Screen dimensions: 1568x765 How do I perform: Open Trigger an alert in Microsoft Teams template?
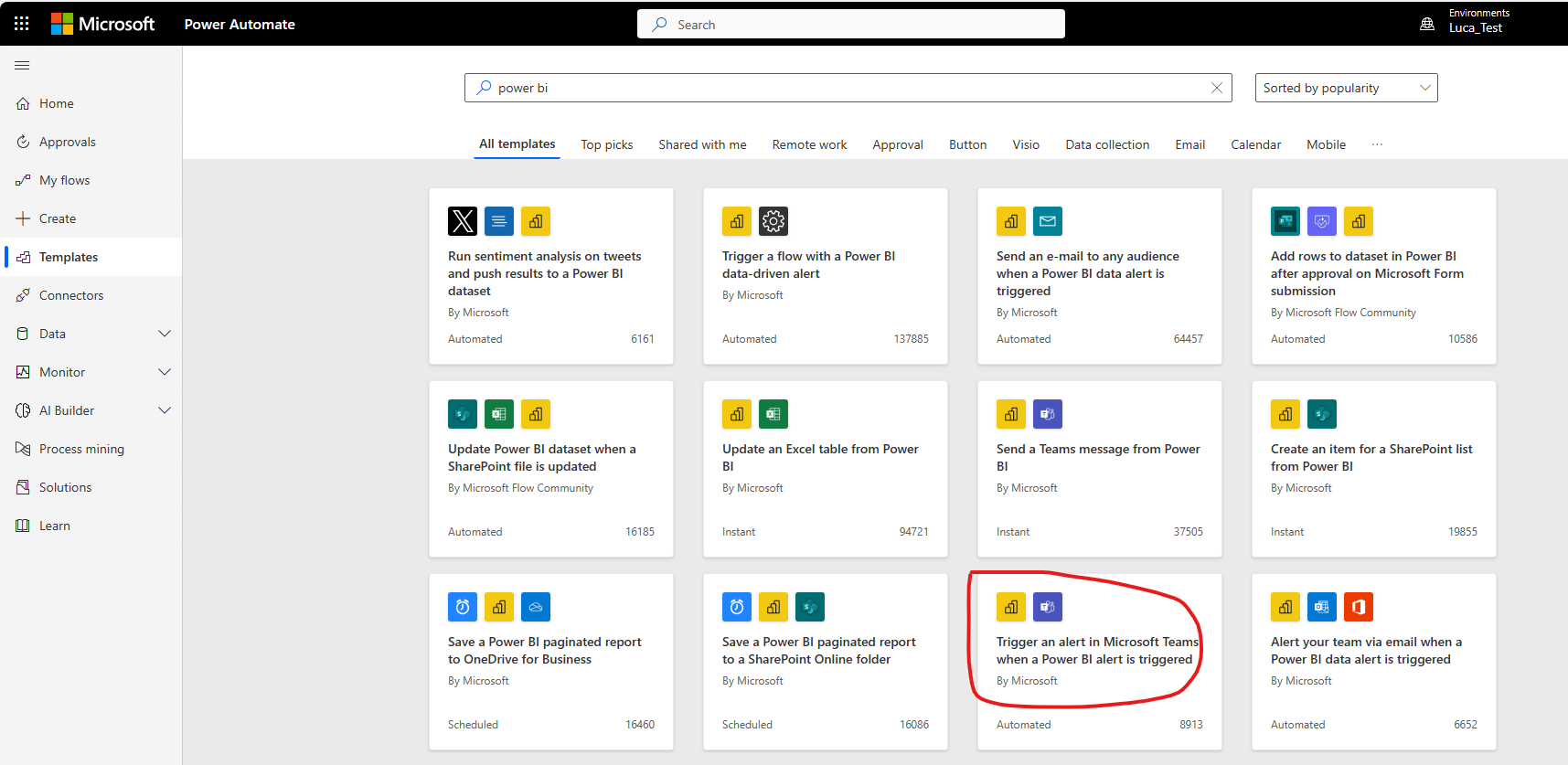pos(1100,662)
